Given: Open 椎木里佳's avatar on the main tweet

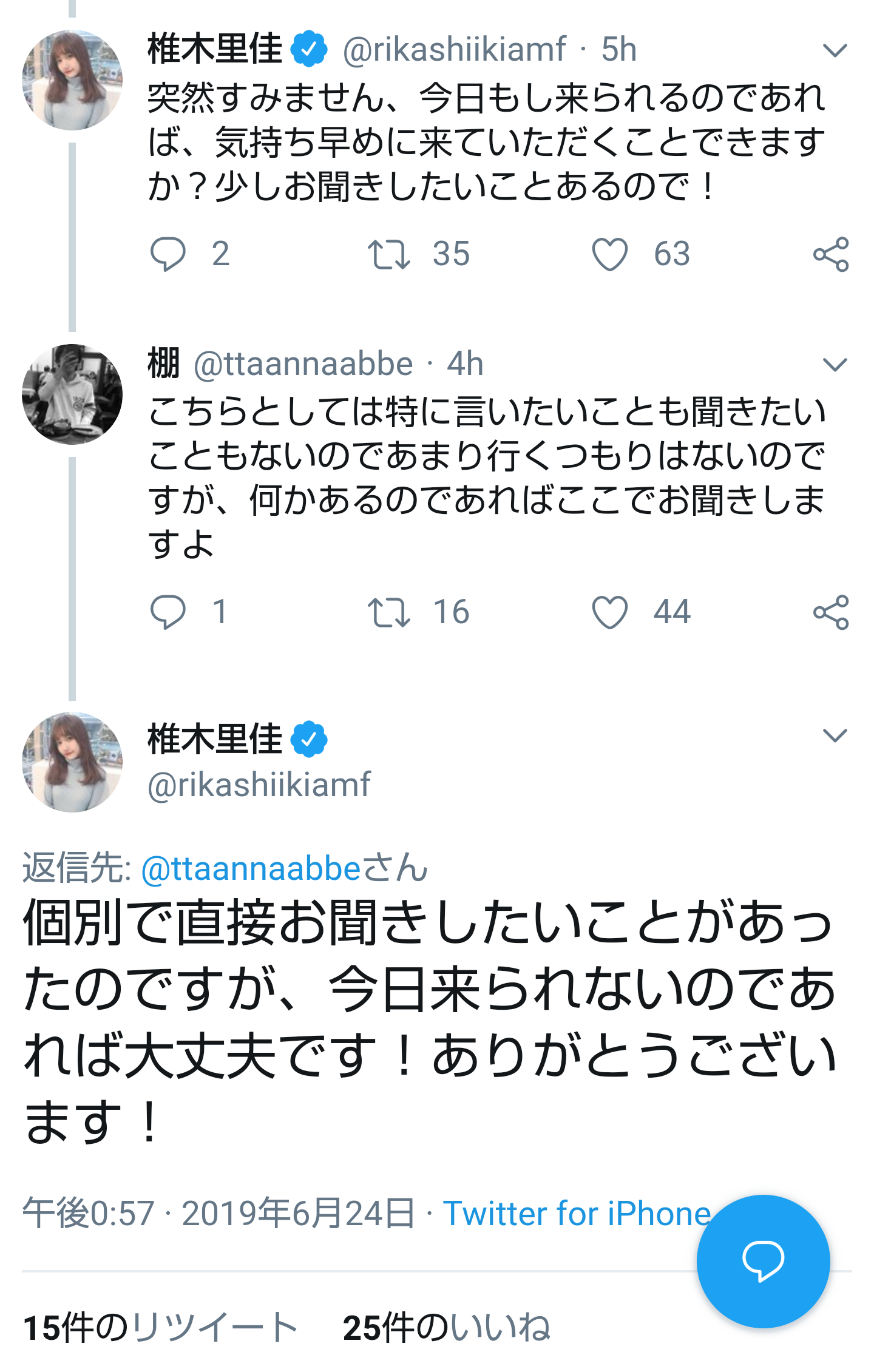Looking at the screenshot, I should click(72, 762).
